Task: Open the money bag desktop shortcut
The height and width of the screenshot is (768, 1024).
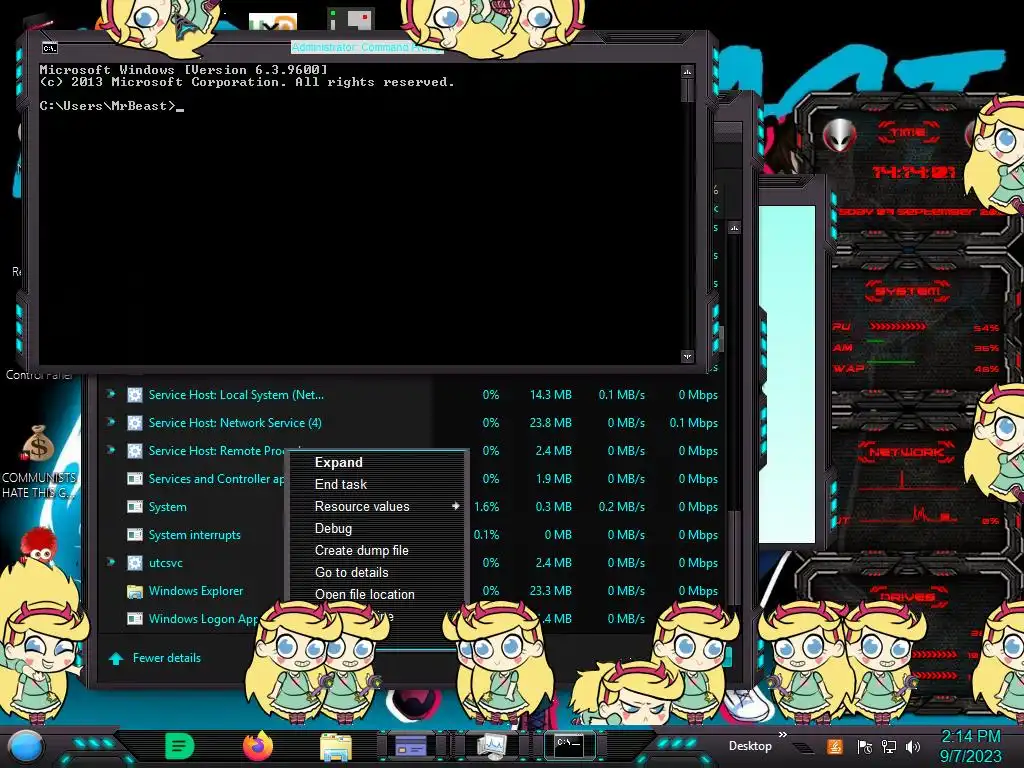Action: 38,444
